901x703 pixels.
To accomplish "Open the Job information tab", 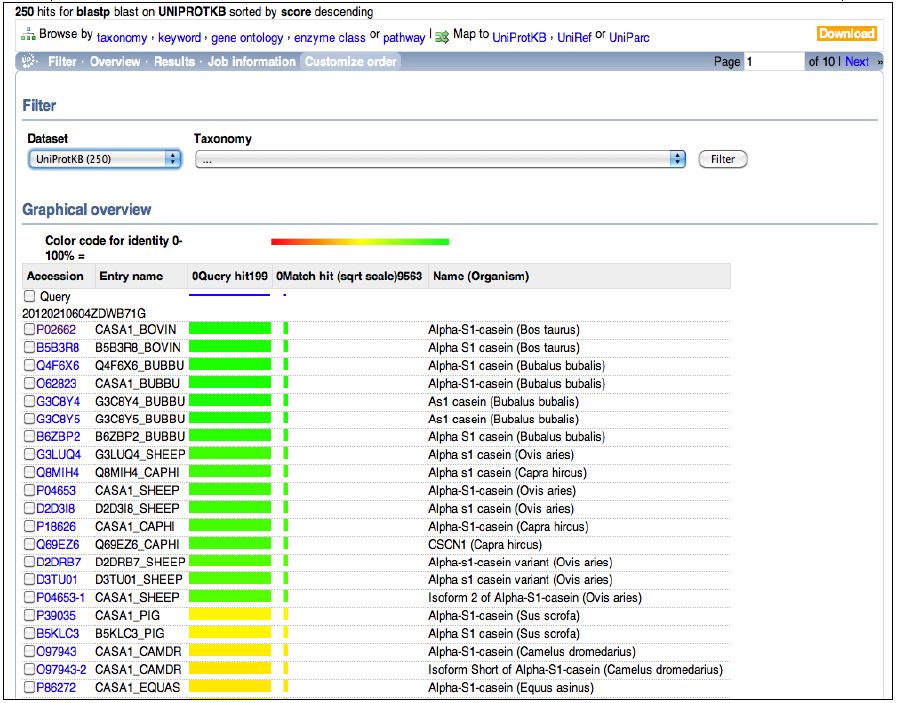I will [251, 62].
